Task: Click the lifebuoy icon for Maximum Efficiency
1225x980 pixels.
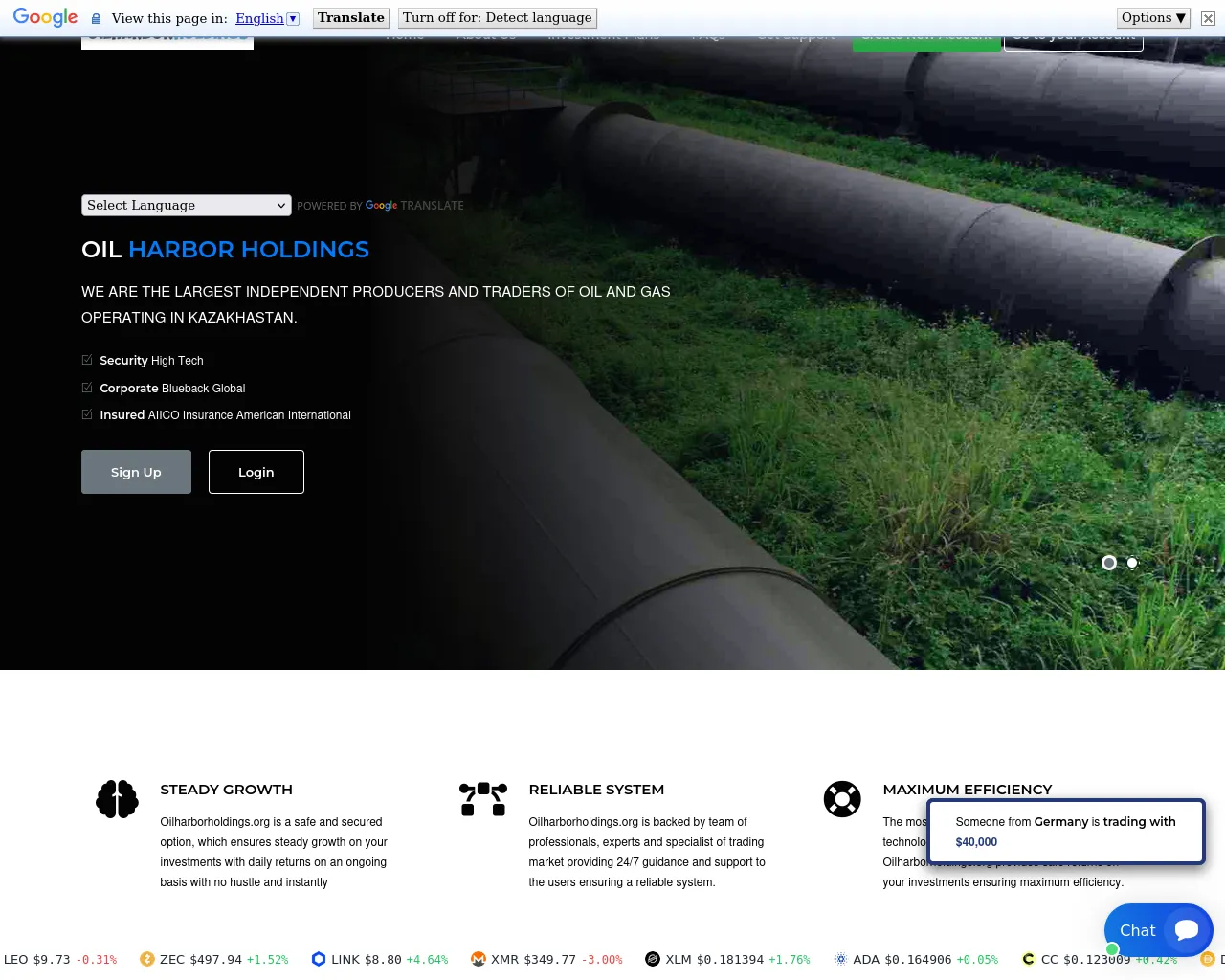Action: pos(842,799)
